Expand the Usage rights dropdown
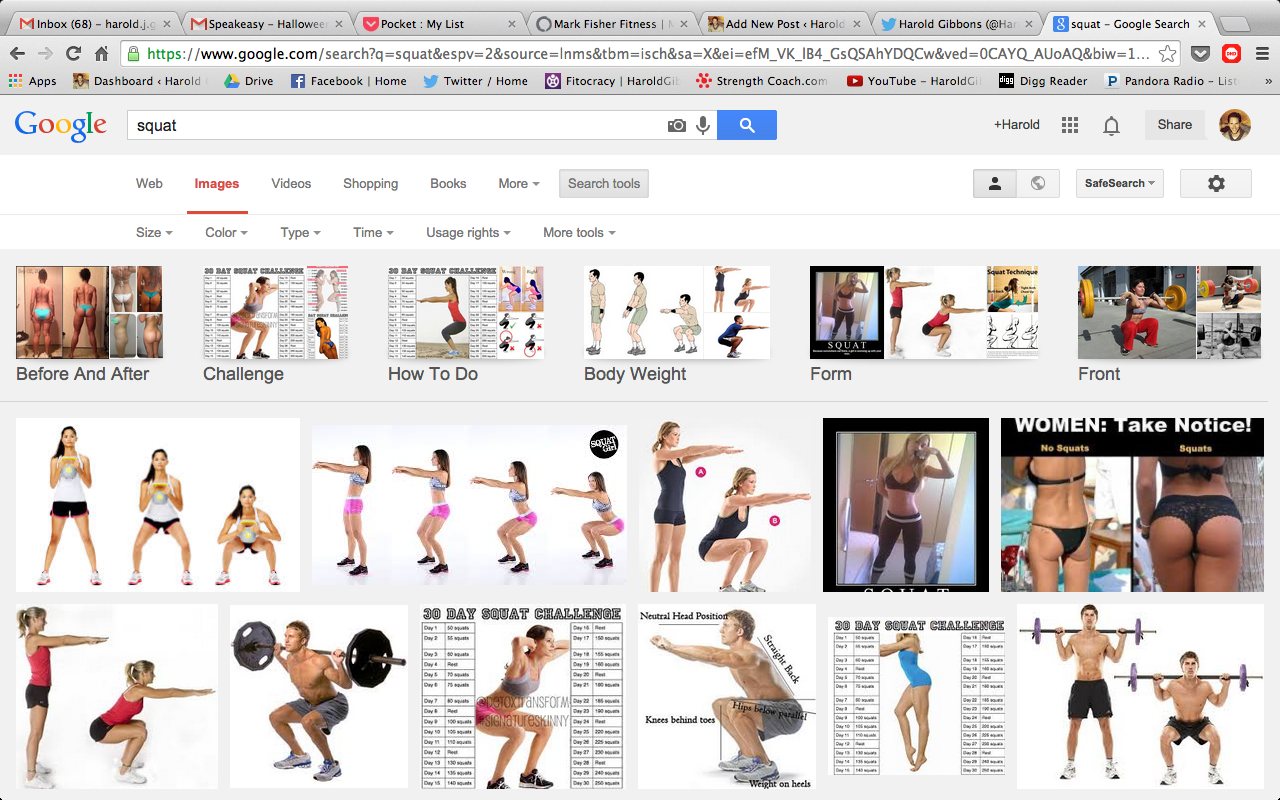Image resolution: width=1280 pixels, height=800 pixels. pos(468,232)
